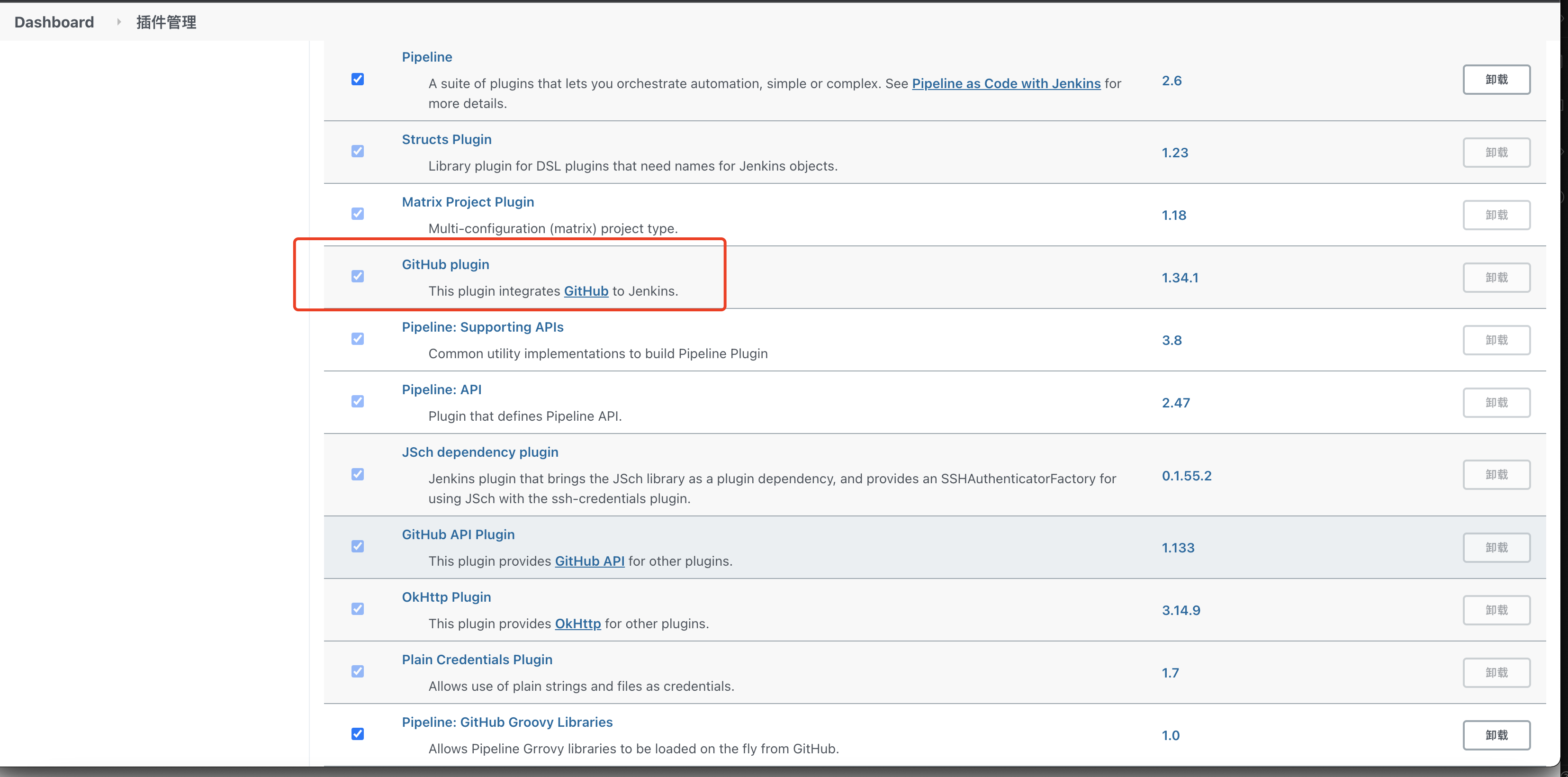
Task: Uncheck the JSch dependency plugin checkbox
Action: (x=357, y=474)
